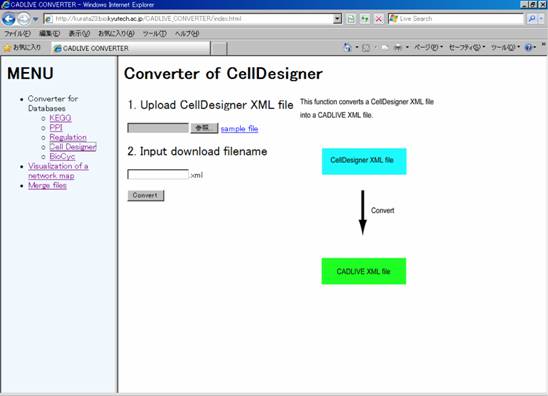548x396 pixels.
Task: Click the '1. Upload CellDesigner XML file' text
Action: pyautogui.click(x=210, y=105)
